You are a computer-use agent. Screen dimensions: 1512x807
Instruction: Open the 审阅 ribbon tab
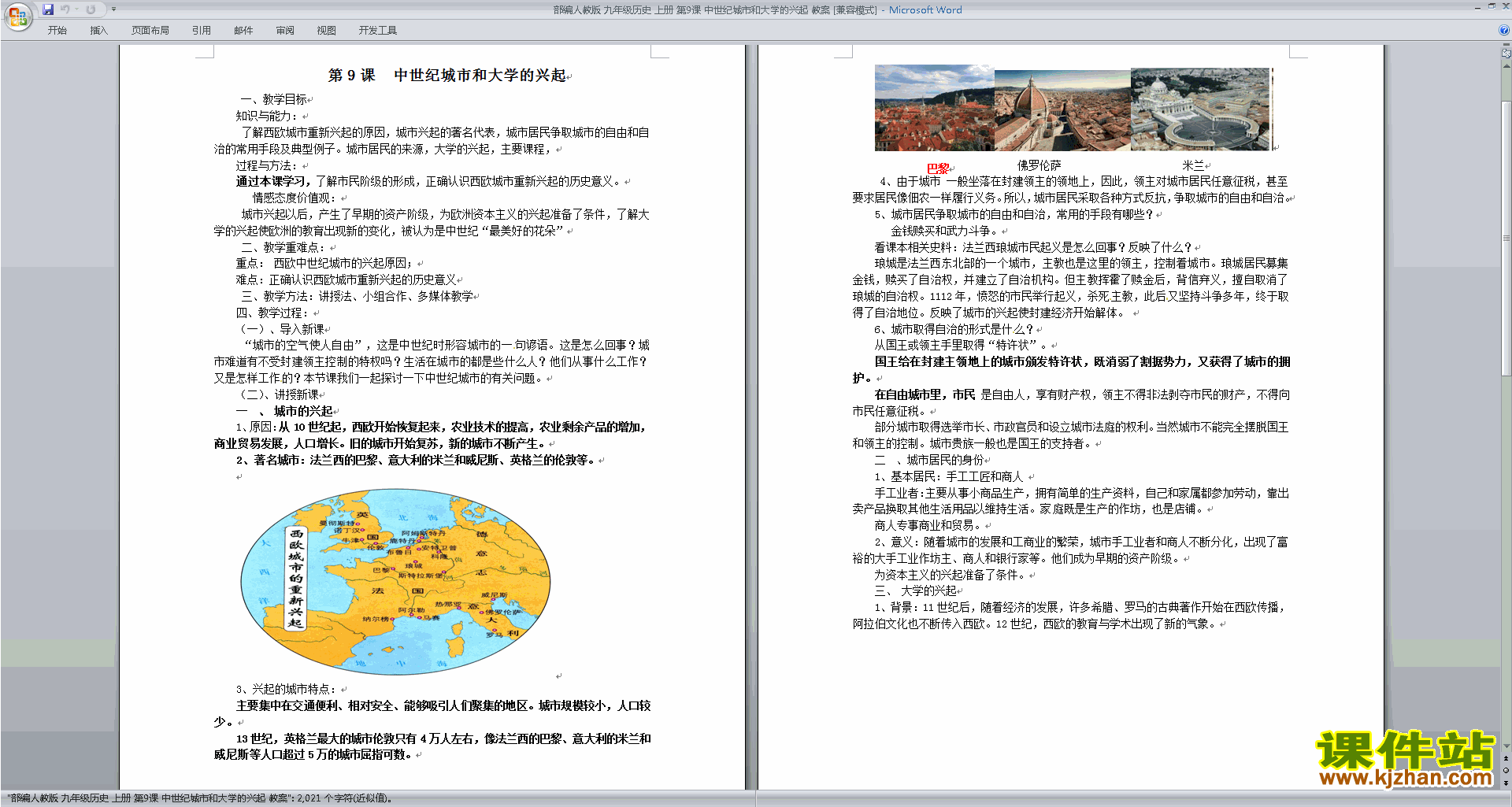click(285, 31)
